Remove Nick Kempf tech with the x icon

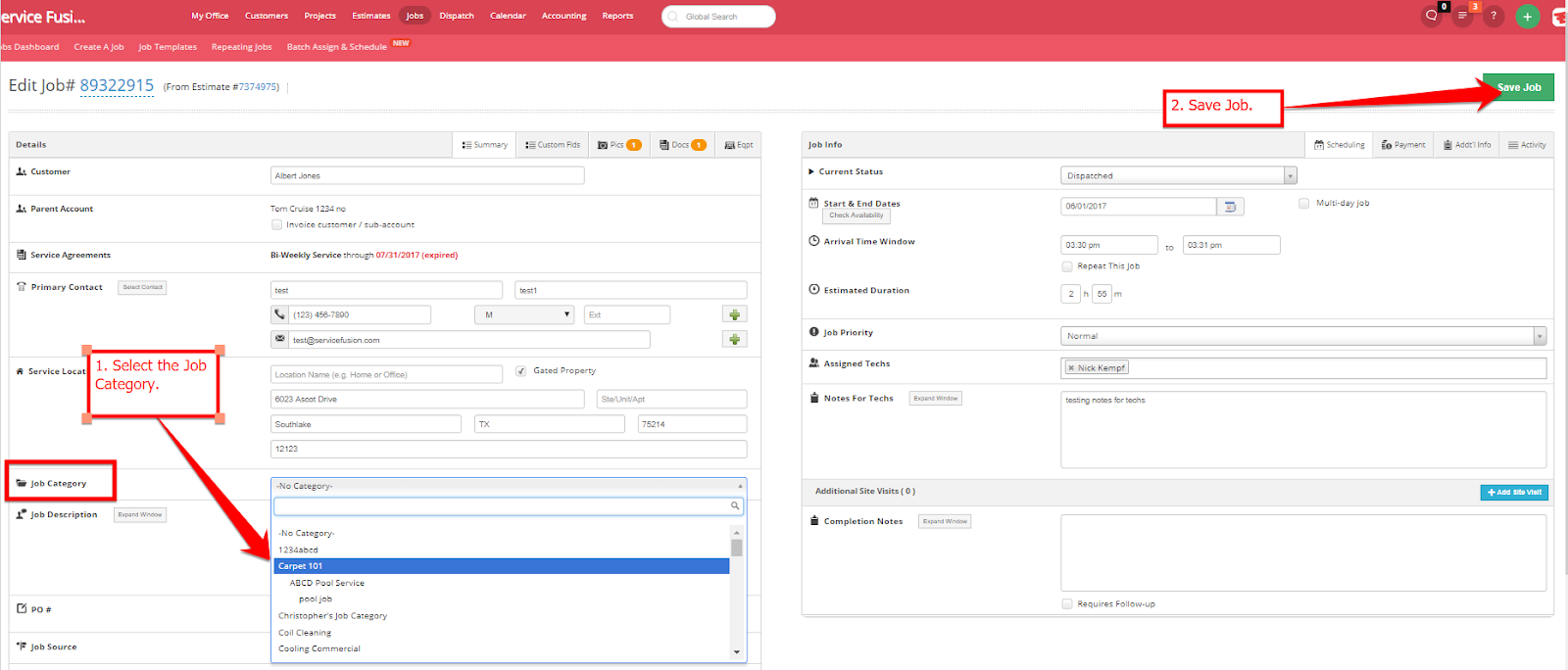coord(1071,368)
